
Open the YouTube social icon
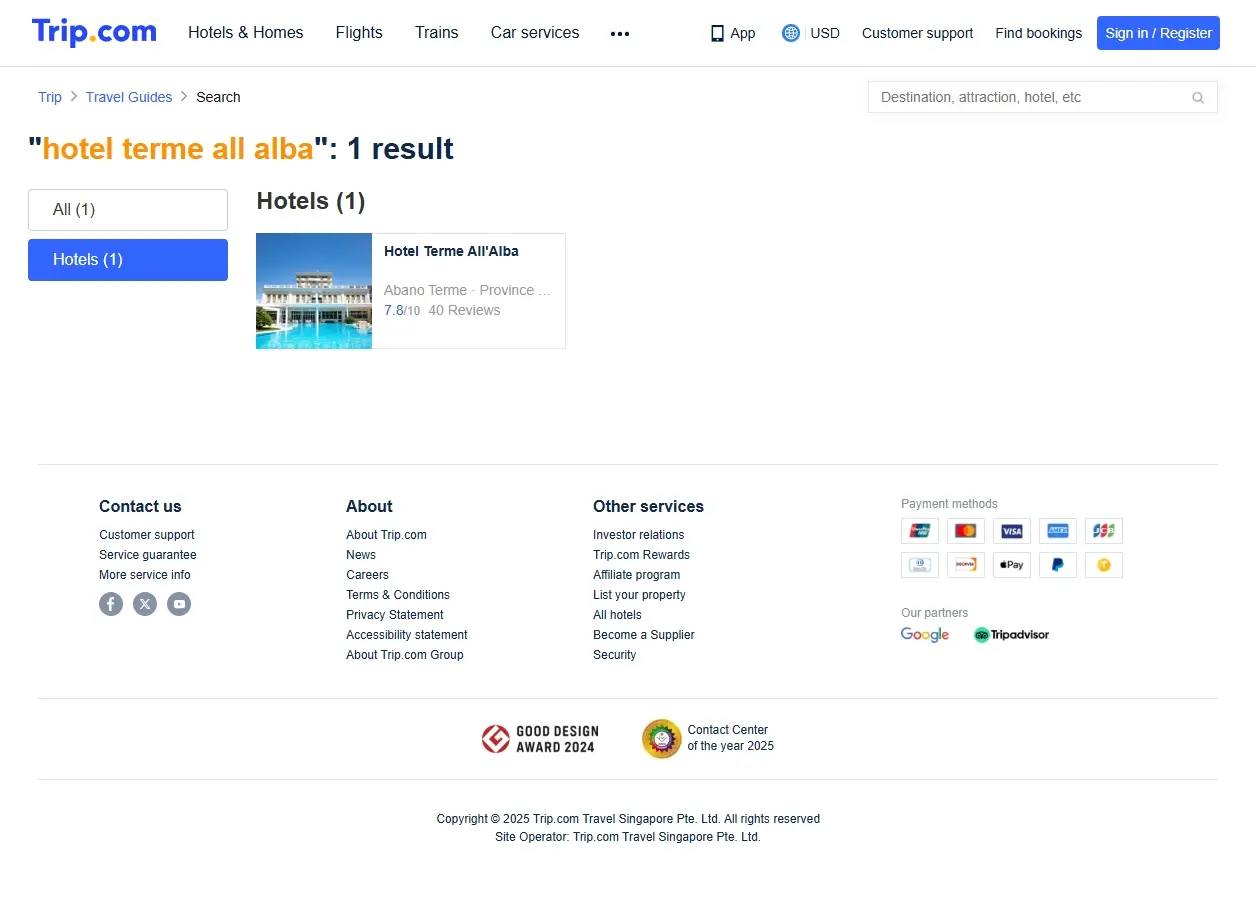[179, 604]
